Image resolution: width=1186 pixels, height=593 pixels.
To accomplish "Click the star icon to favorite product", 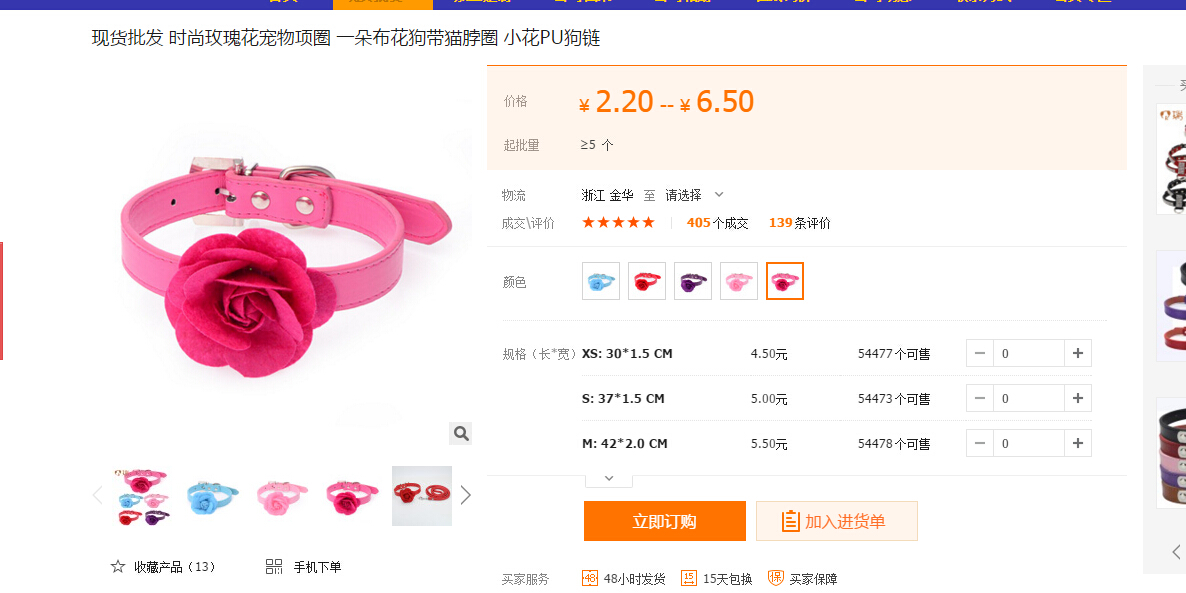I will point(118,567).
